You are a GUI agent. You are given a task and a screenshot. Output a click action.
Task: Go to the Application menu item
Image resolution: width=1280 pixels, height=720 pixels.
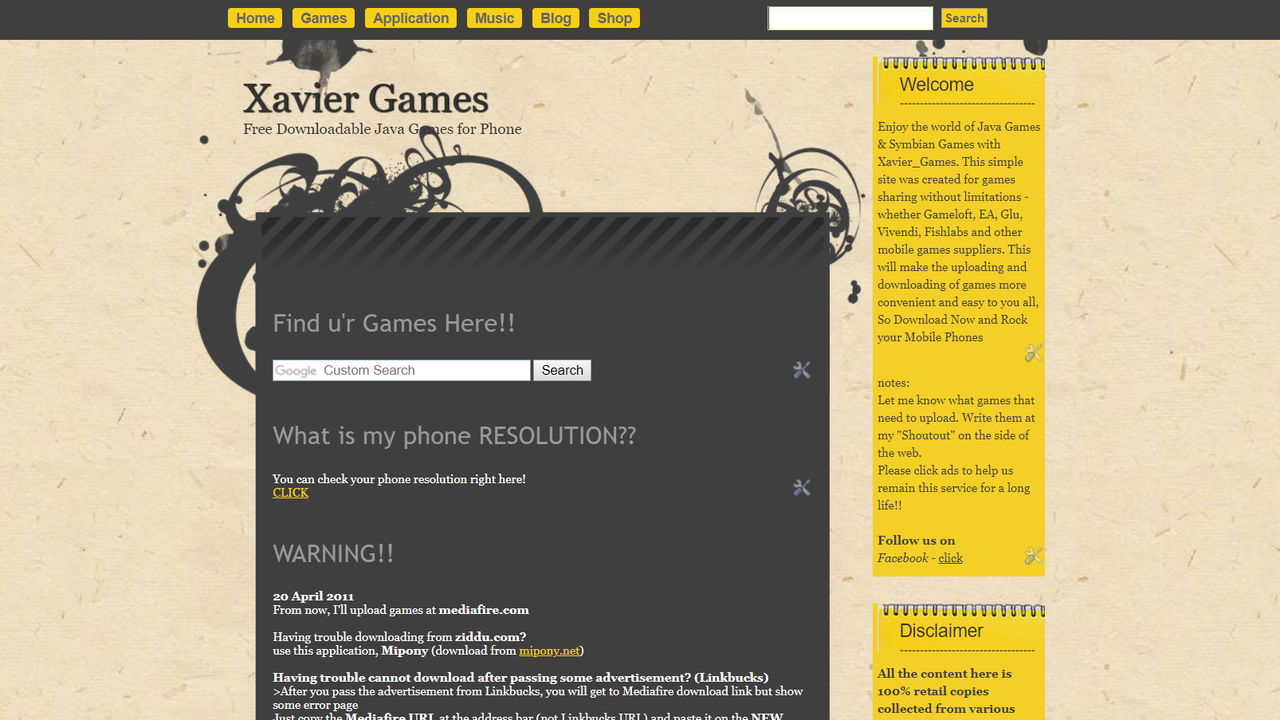coord(411,18)
